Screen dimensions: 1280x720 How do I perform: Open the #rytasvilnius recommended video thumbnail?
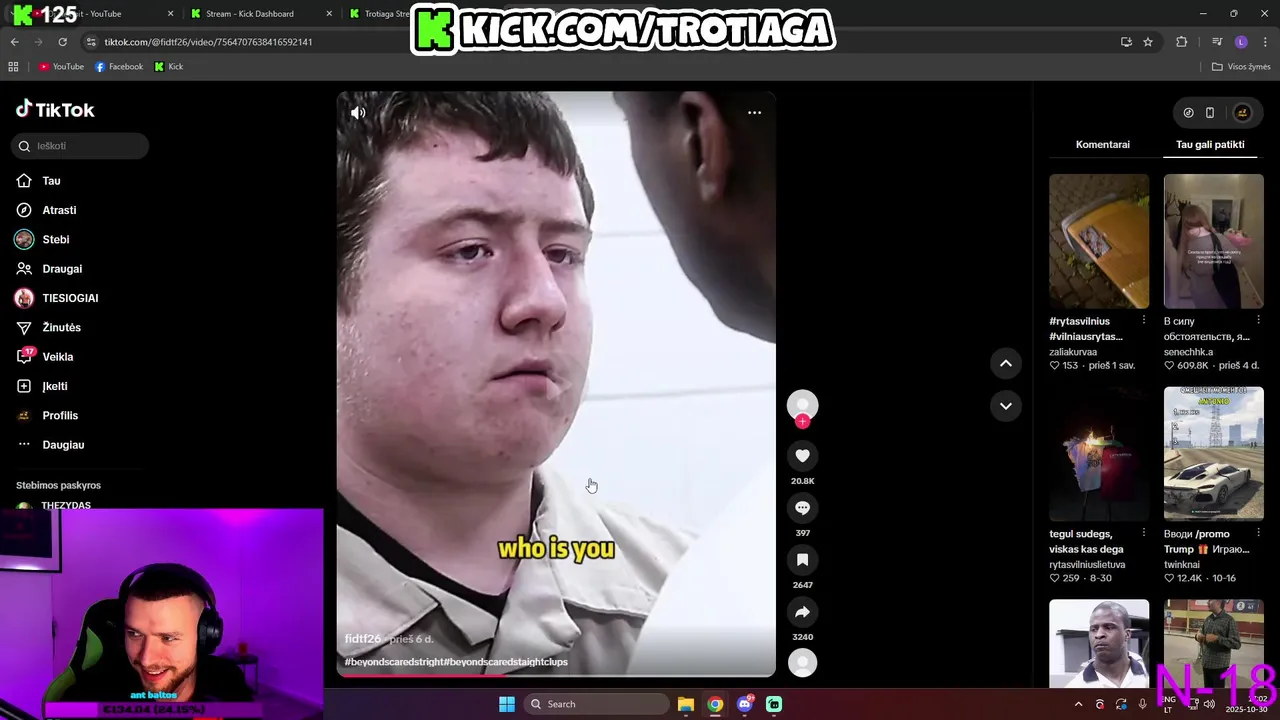coord(1099,241)
